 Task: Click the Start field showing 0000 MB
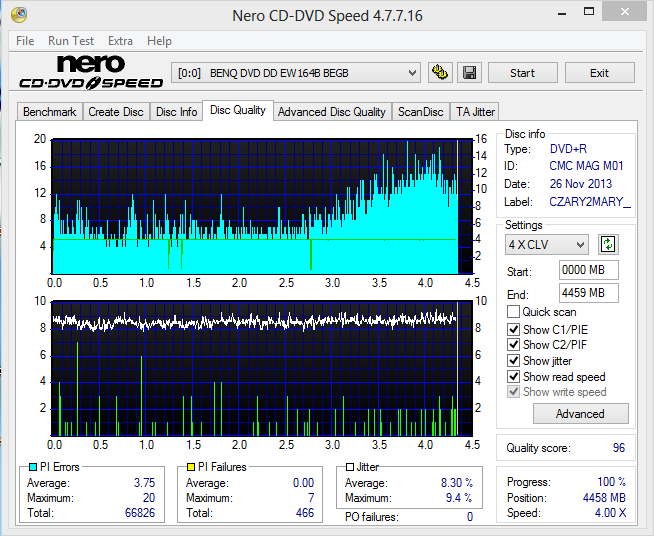589,270
